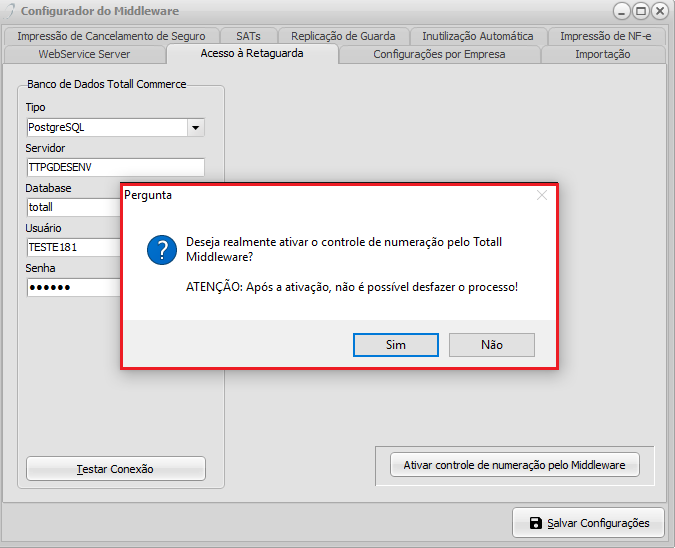This screenshot has width=675, height=548.
Task: Click the Senha password field
Action: pos(73,287)
